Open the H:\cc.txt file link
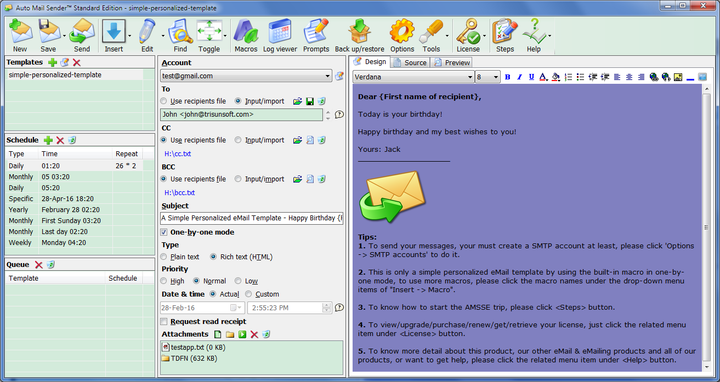The height and width of the screenshot is (382, 720). pos(178,154)
